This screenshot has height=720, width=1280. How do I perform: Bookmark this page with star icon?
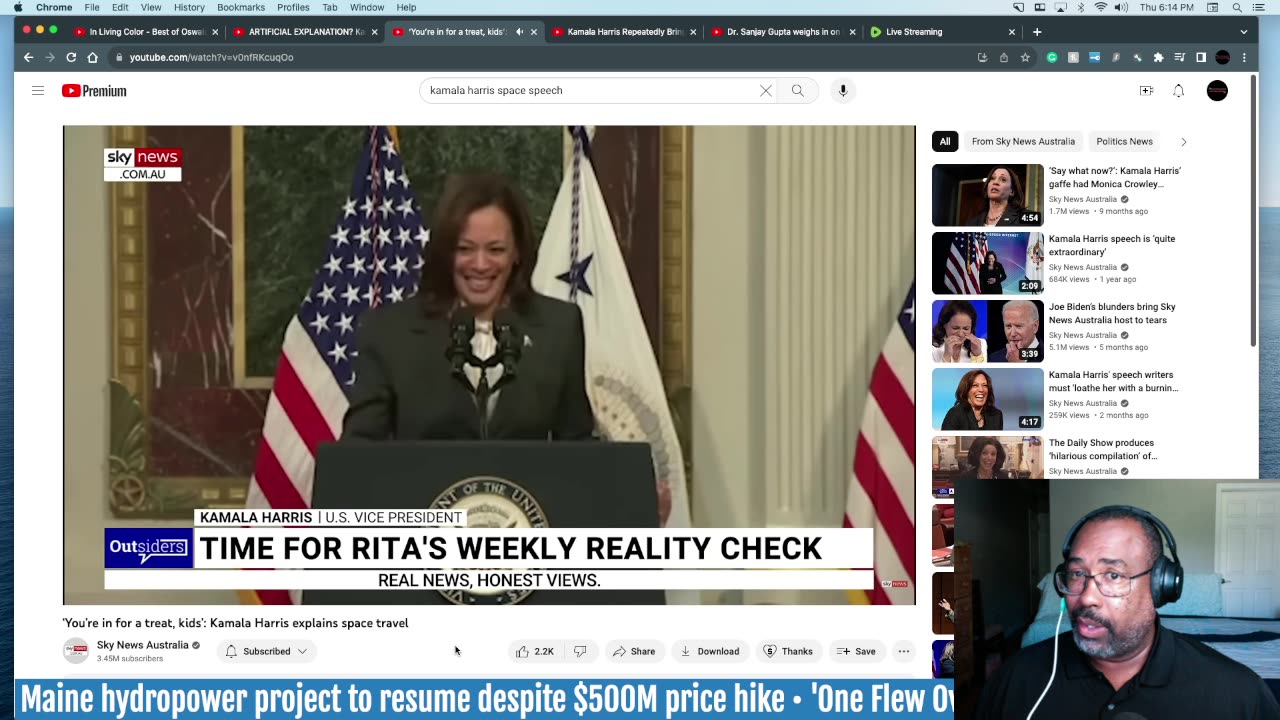(x=1025, y=58)
